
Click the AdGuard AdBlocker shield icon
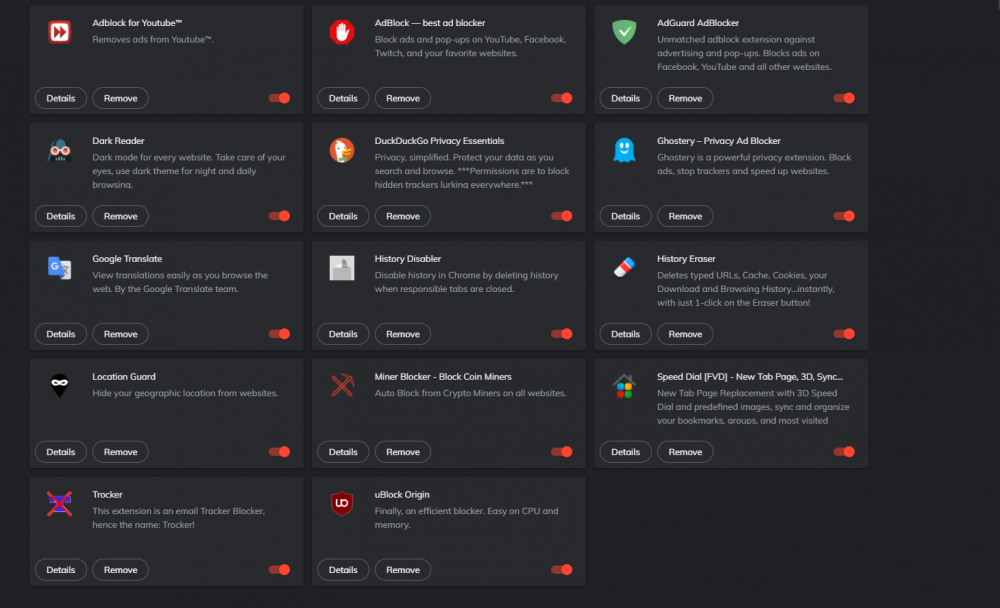click(x=624, y=31)
